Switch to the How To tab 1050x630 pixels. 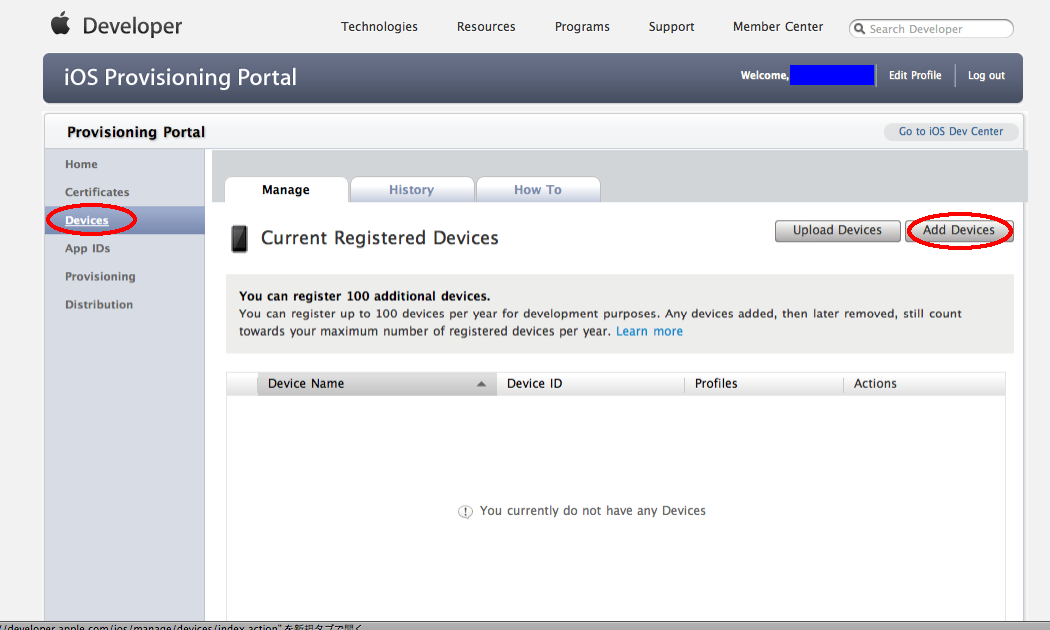(x=538, y=190)
